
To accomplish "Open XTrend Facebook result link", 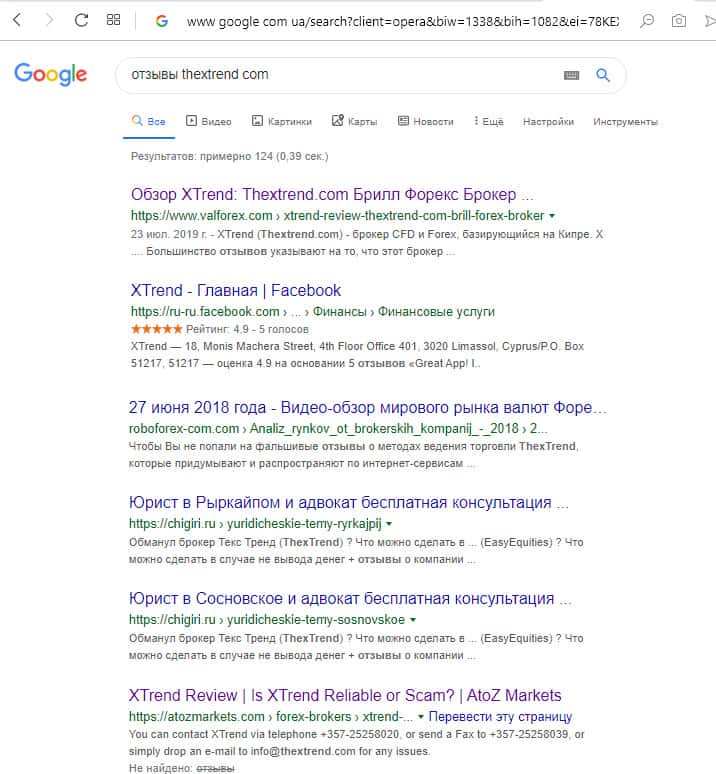I will (x=236, y=291).
